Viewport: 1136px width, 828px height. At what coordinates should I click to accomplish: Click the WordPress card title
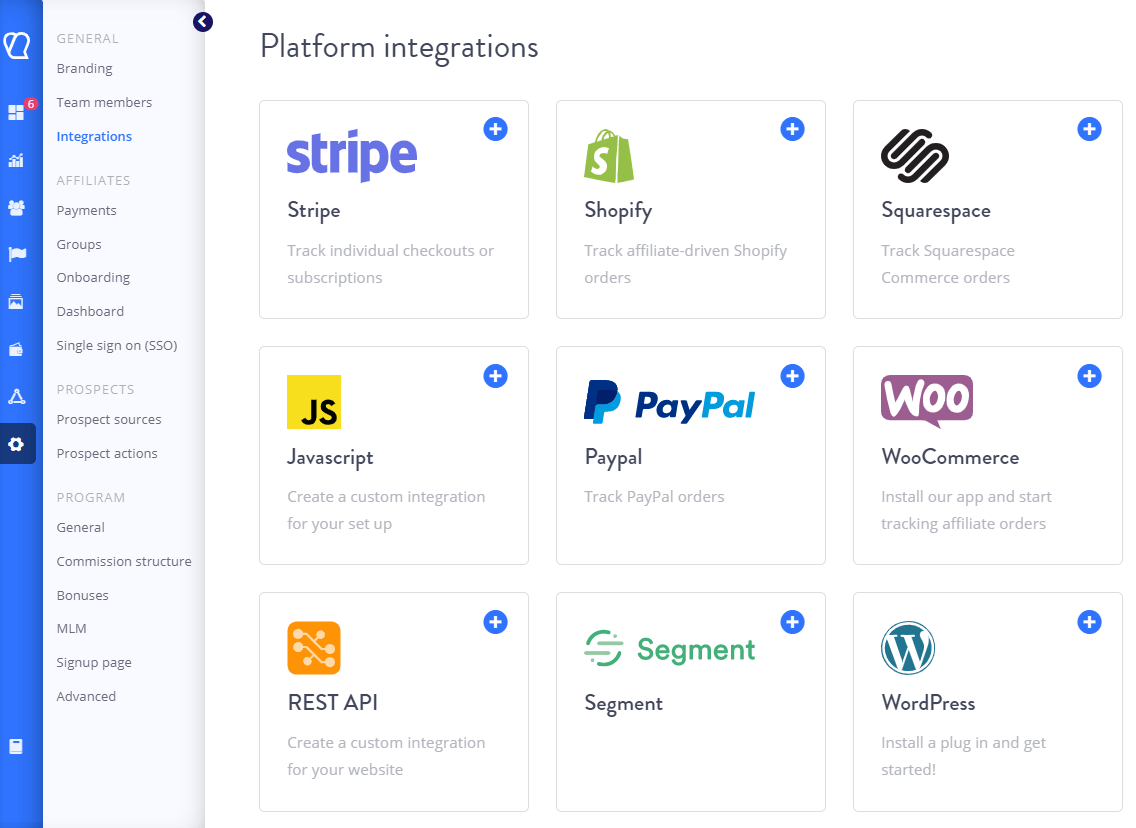pyautogui.click(x=928, y=703)
